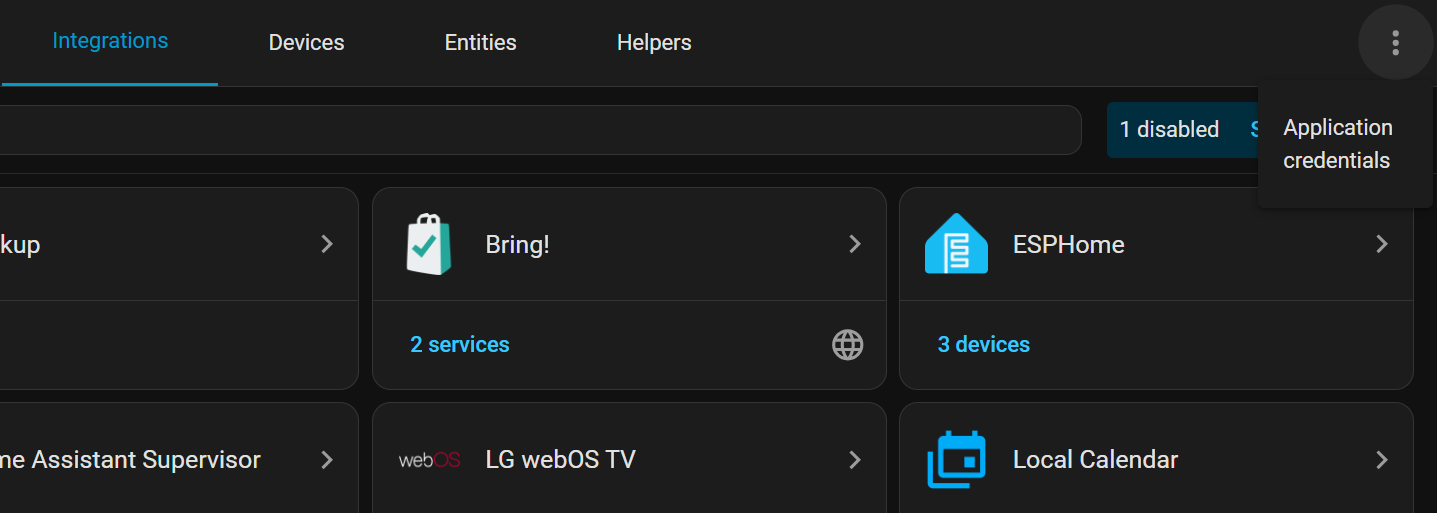Open the 2 services link

[x=459, y=345]
